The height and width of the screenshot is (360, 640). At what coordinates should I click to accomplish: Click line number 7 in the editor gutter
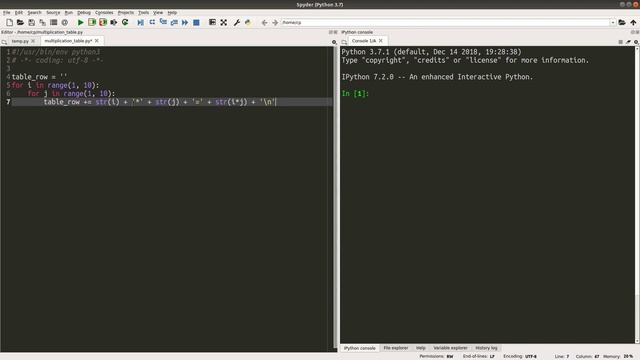(x=8, y=102)
